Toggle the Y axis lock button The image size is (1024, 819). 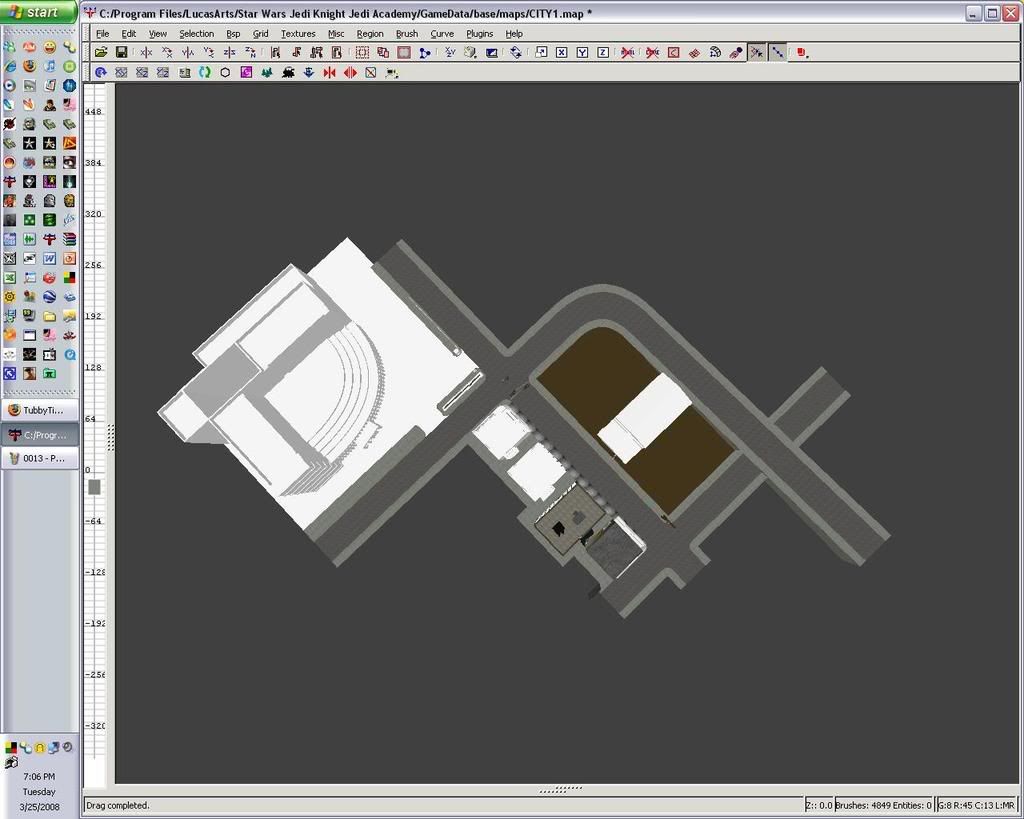[582, 52]
